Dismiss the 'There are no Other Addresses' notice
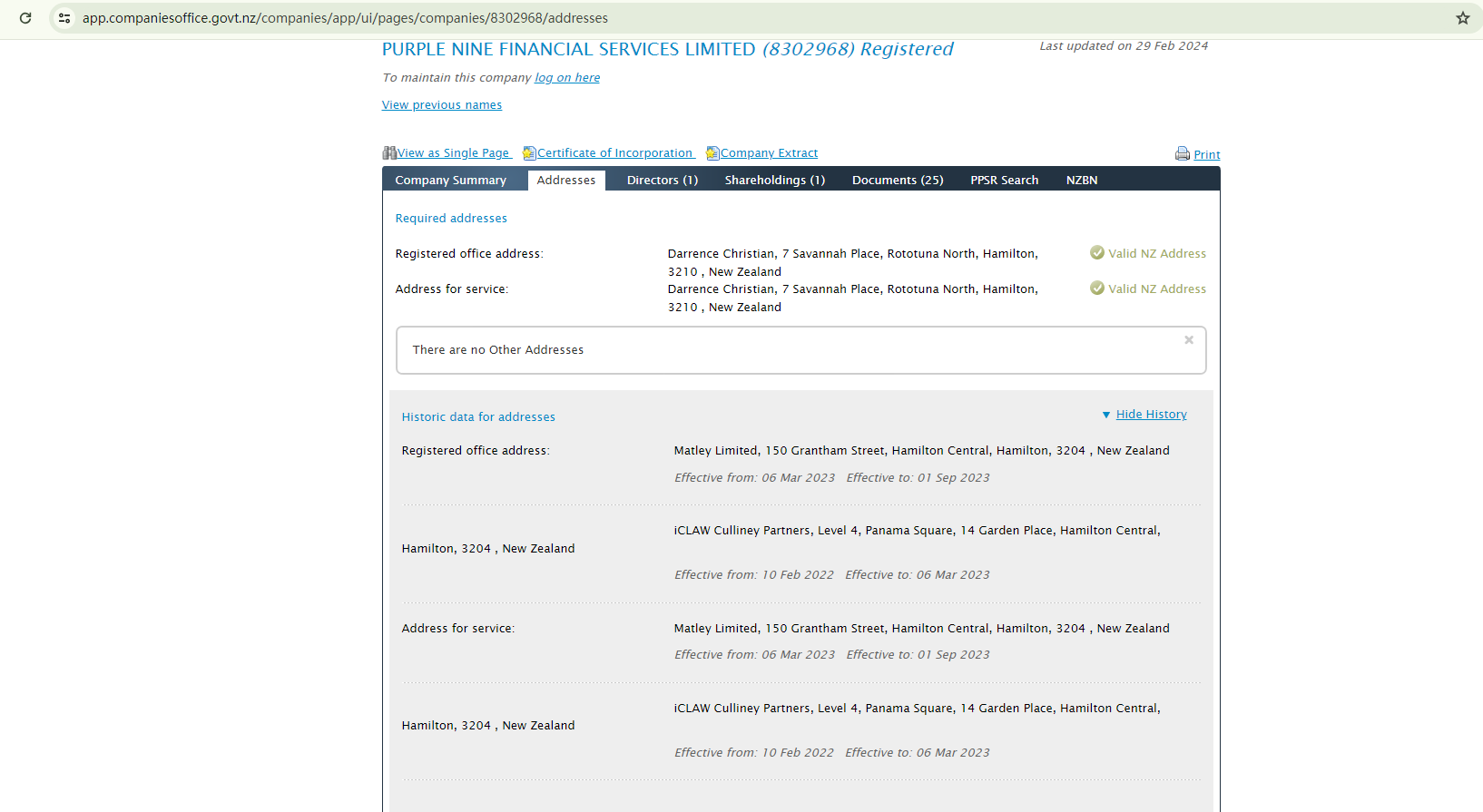The width and height of the screenshot is (1483, 812). click(1189, 340)
